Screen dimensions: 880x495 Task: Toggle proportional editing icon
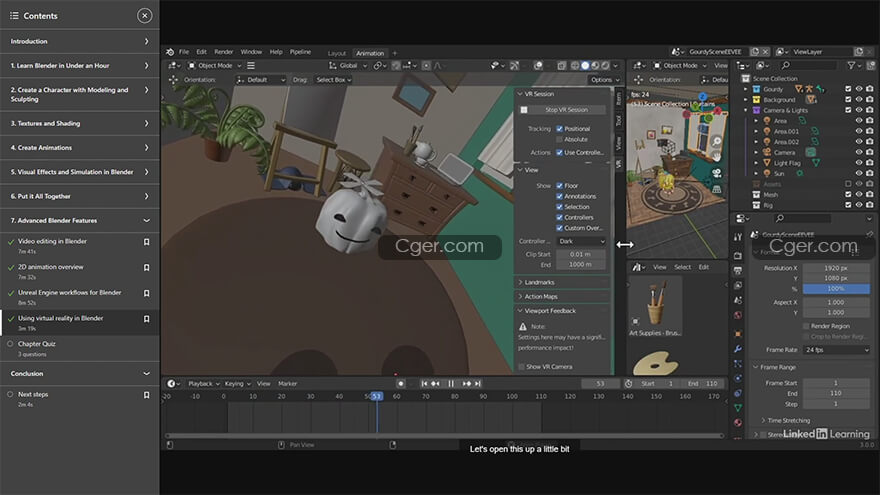click(427, 66)
